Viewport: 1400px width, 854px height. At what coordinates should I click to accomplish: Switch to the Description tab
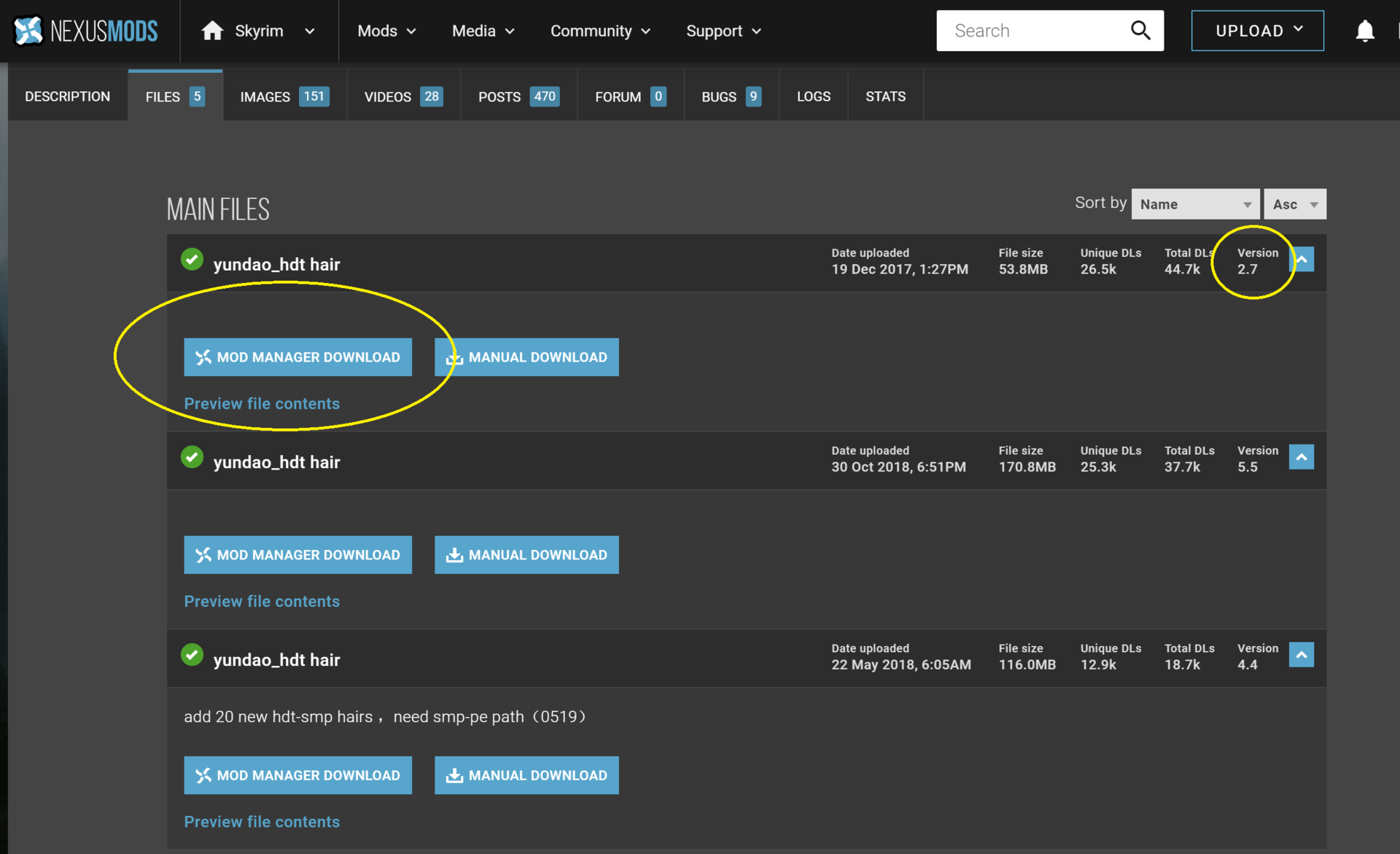click(68, 96)
